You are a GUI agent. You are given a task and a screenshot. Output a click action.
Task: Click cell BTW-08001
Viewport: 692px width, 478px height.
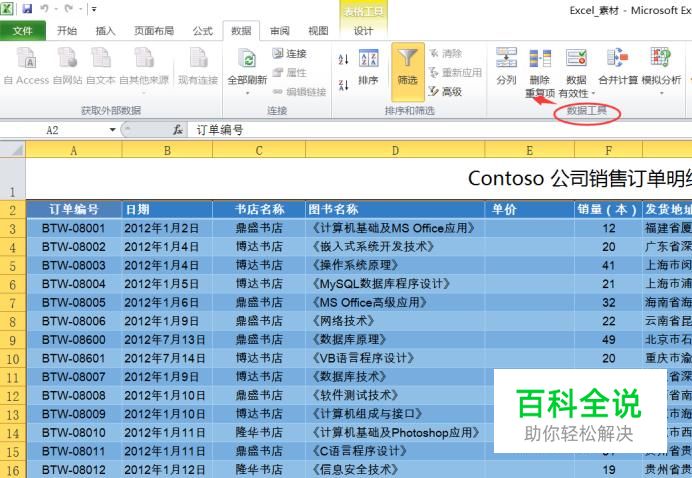pos(74,228)
